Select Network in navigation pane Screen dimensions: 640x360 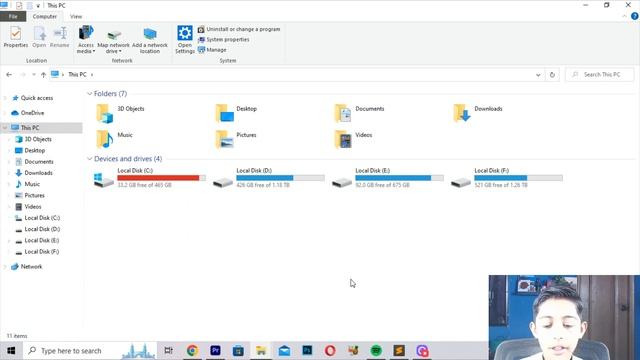tap(31, 267)
